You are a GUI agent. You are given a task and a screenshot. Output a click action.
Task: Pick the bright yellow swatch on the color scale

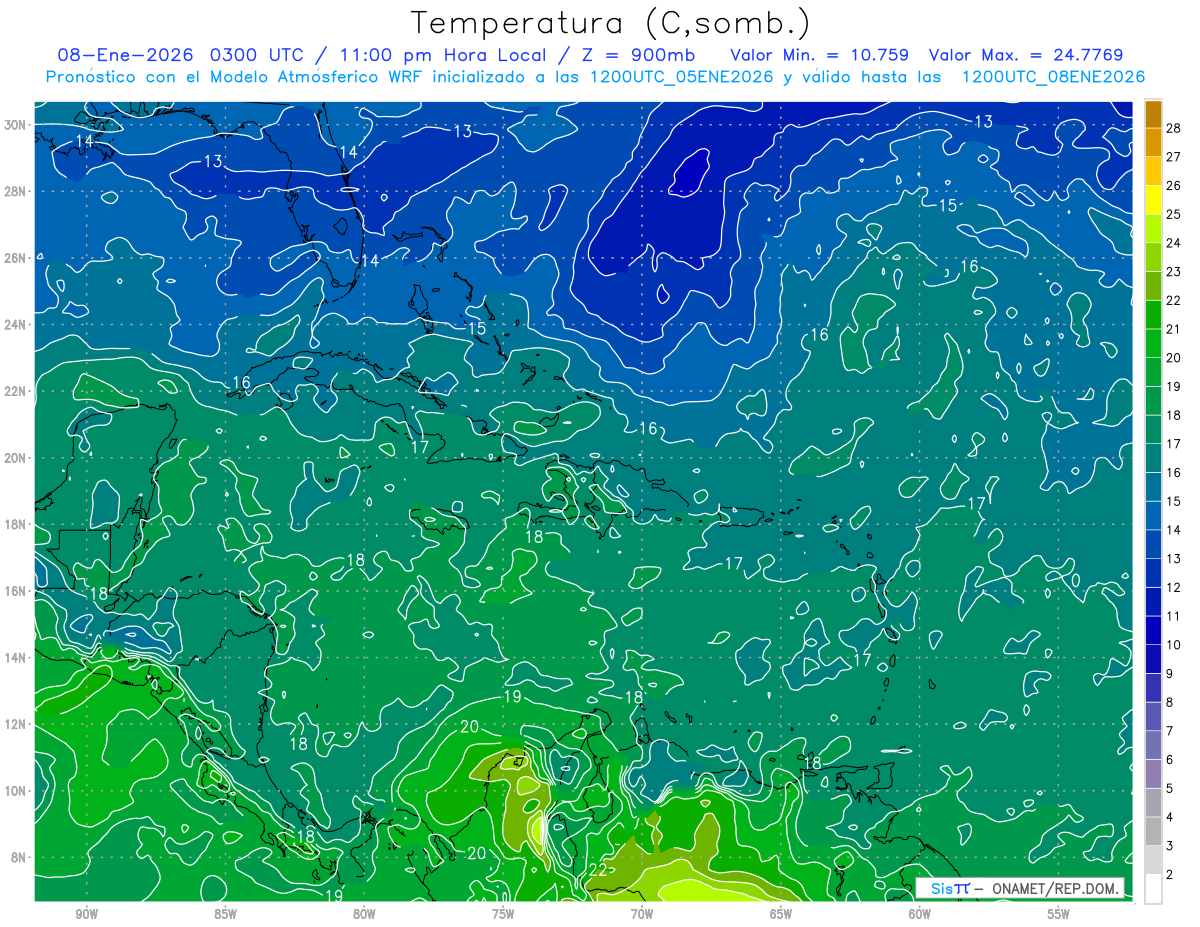(1153, 200)
